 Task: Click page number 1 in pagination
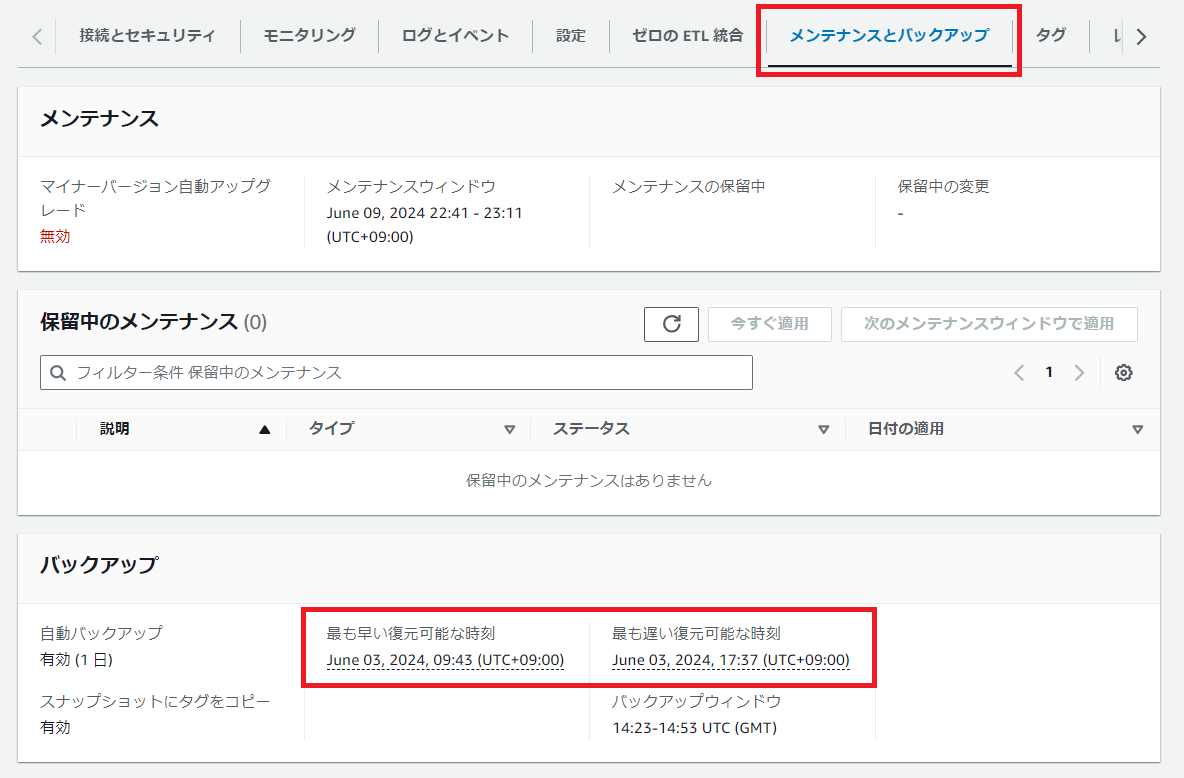pos(1049,372)
